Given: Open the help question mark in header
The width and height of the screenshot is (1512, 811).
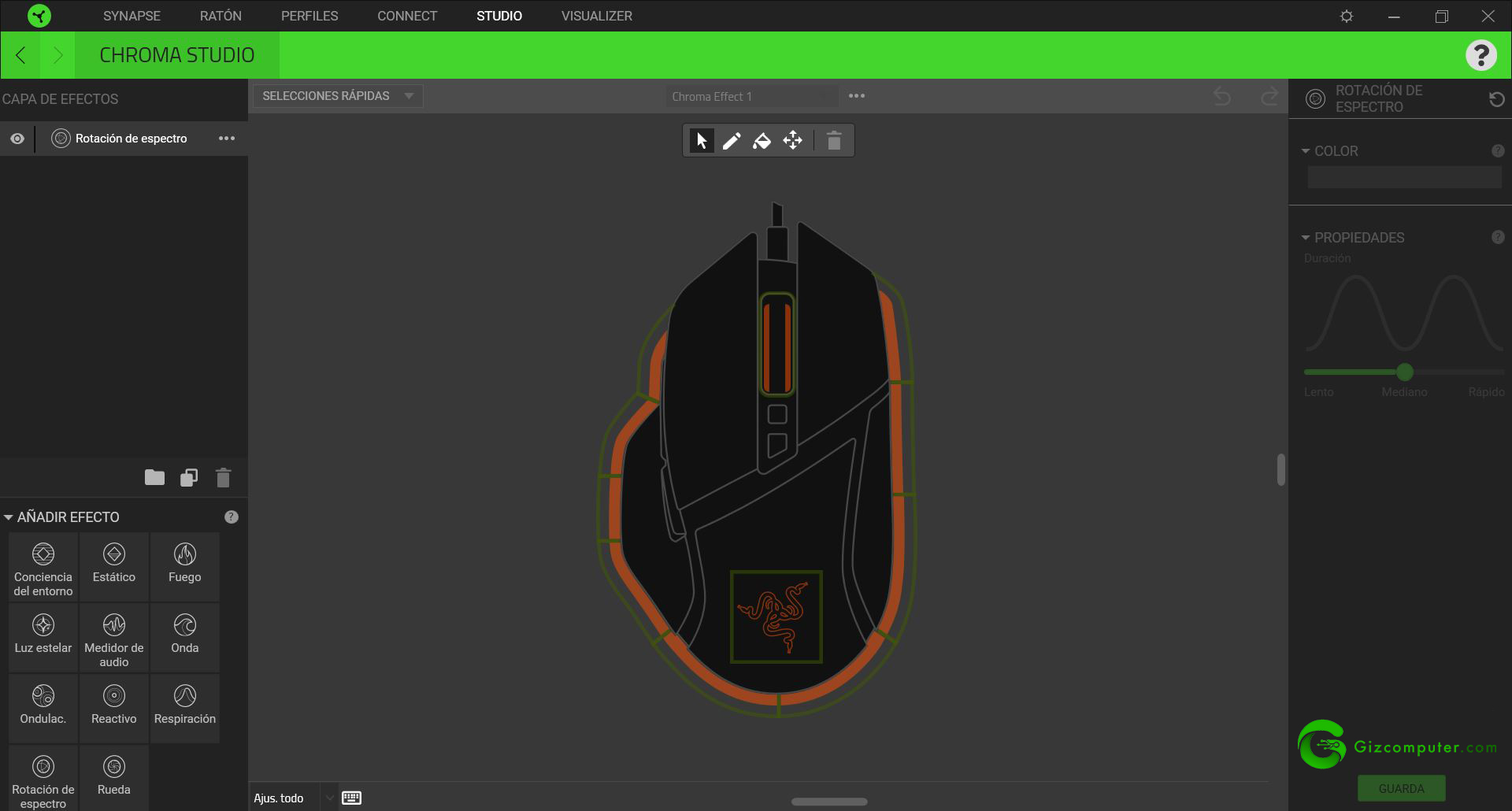Looking at the screenshot, I should click(1480, 55).
